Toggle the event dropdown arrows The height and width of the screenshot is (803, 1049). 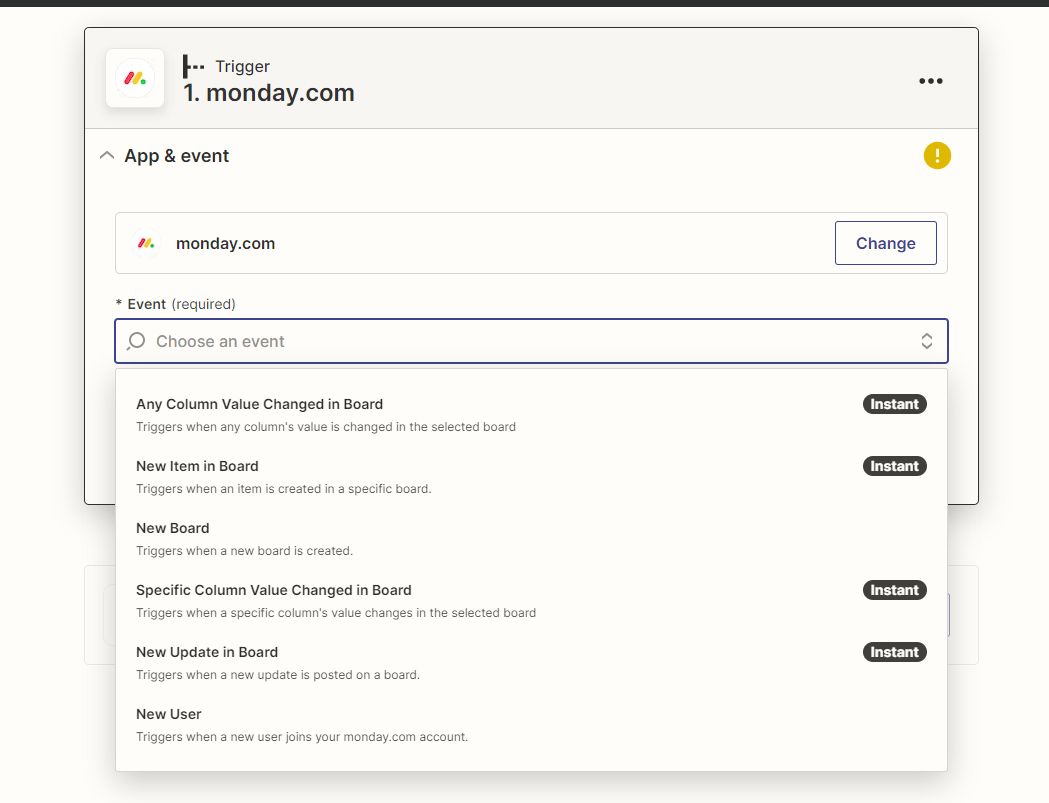pyautogui.click(x=927, y=341)
